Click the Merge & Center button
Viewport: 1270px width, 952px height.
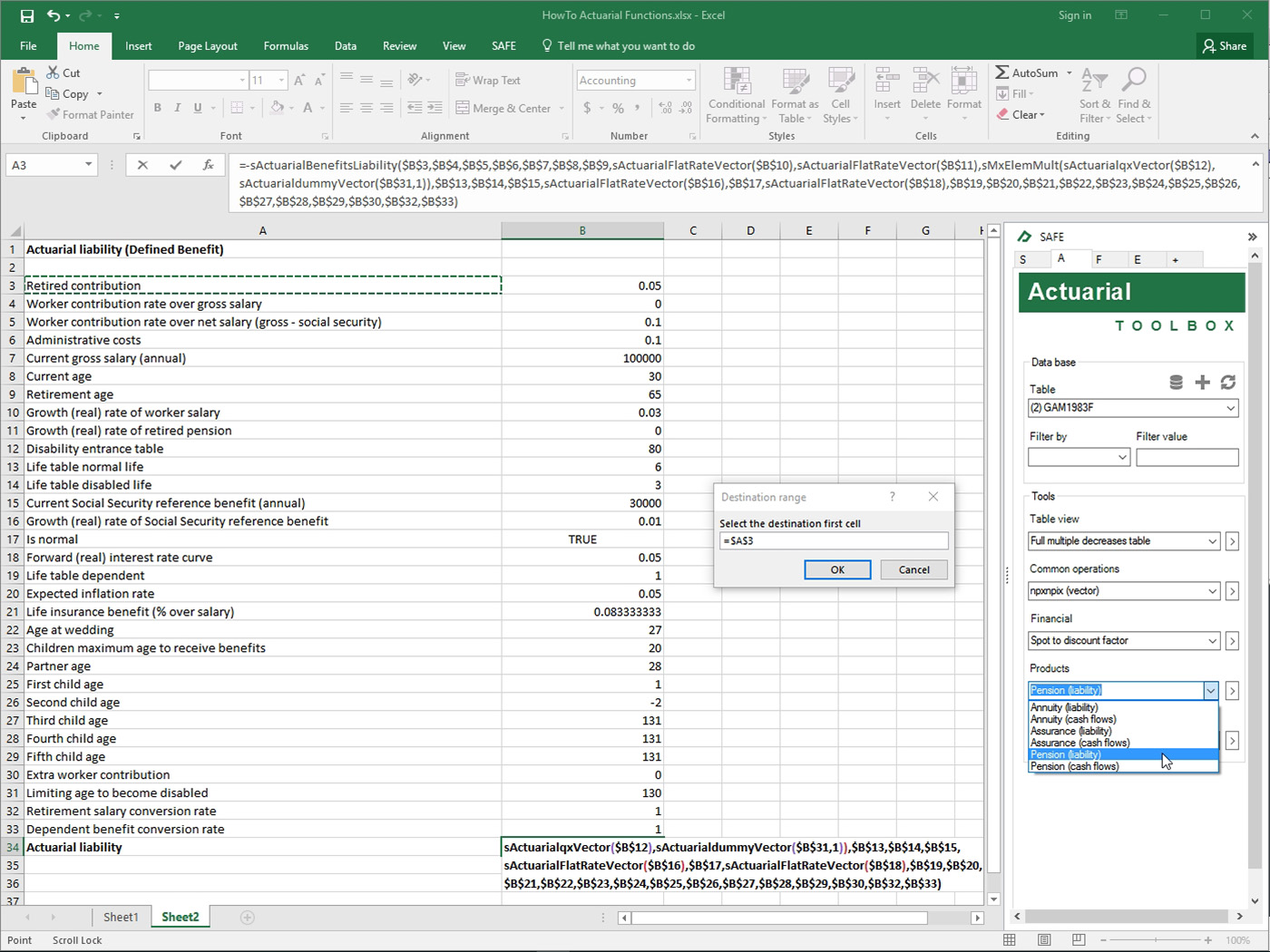click(x=503, y=108)
